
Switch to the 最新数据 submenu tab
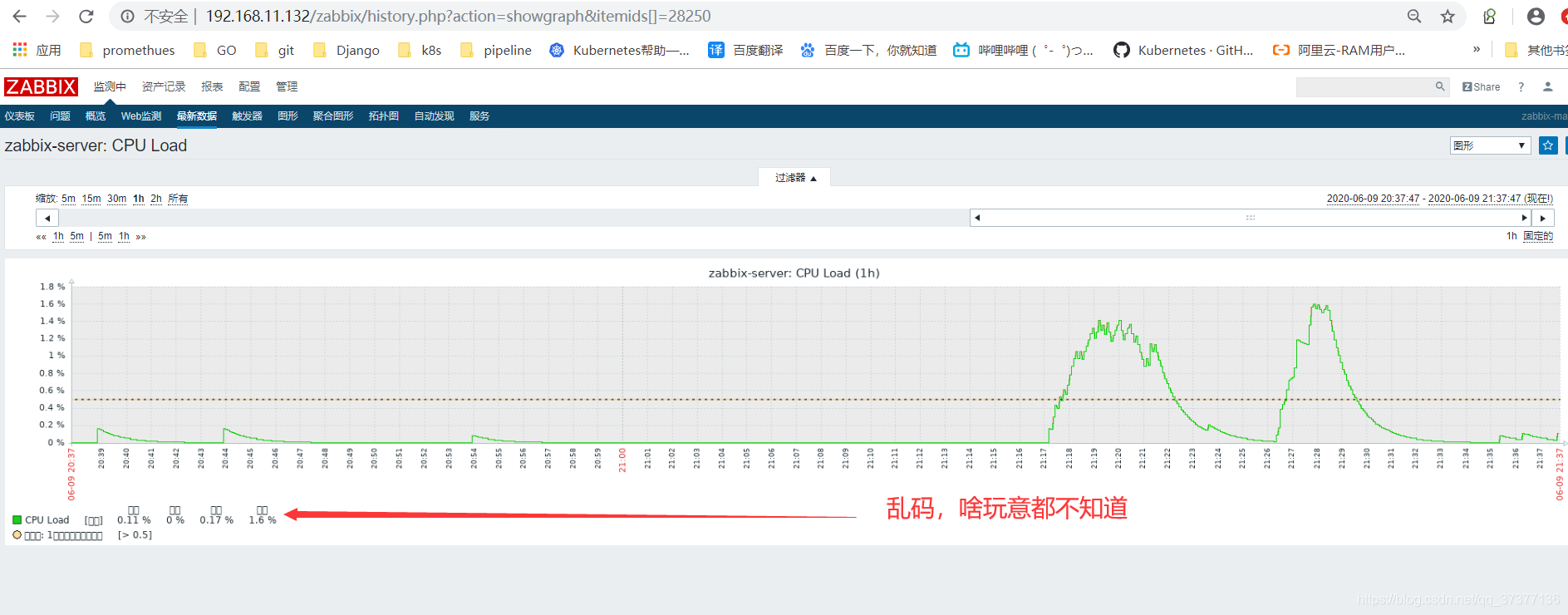tap(197, 116)
